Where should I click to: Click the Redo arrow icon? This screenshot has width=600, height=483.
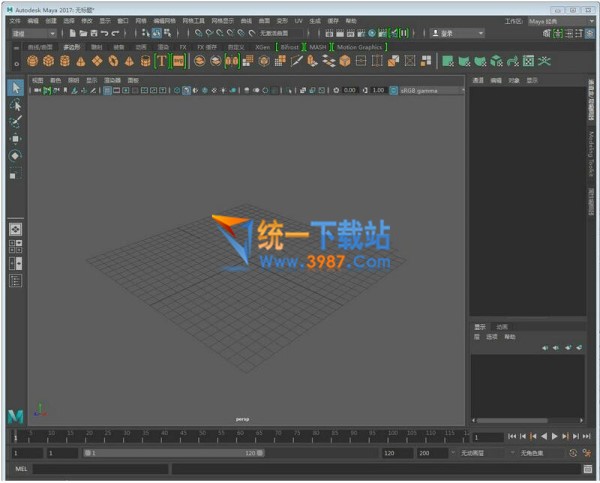pos(115,33)
